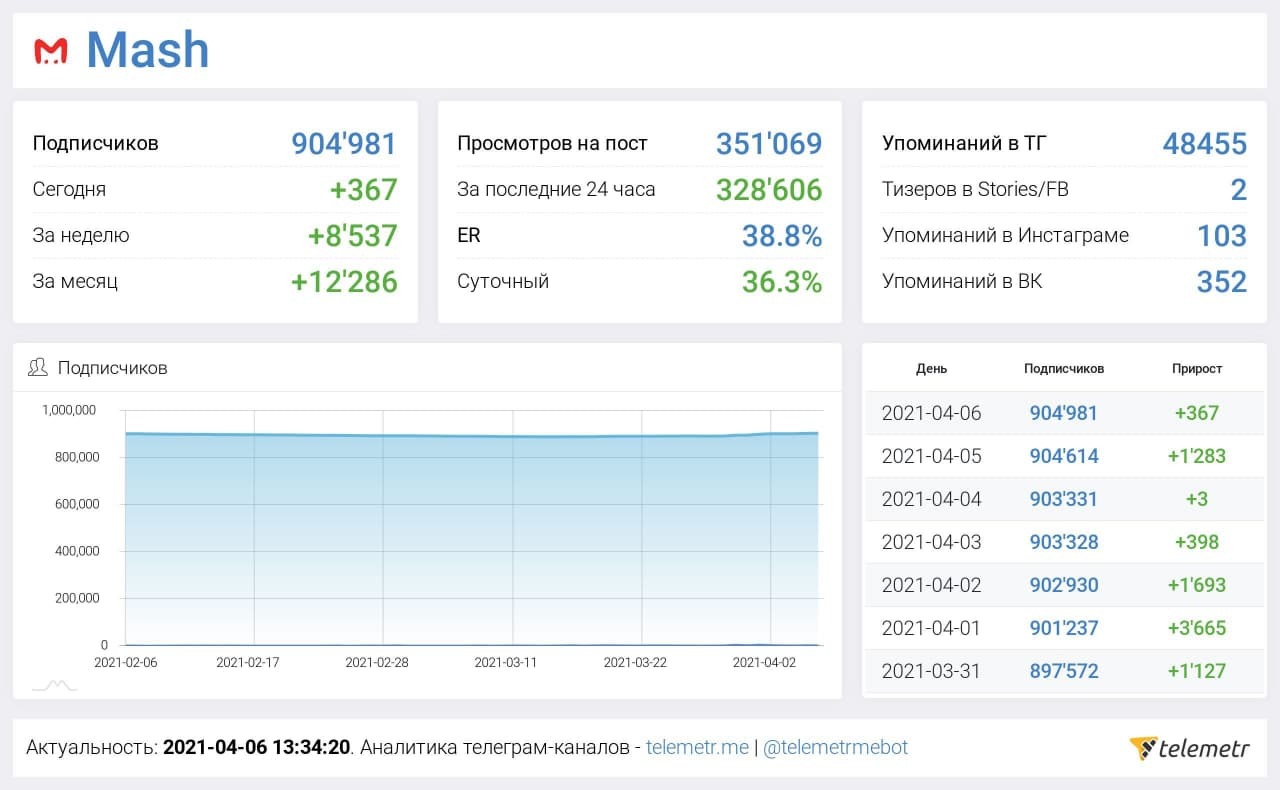This screenshot has width=1280, height=790.
Task: Click the Прирост column header
Action: [1197, 369]
